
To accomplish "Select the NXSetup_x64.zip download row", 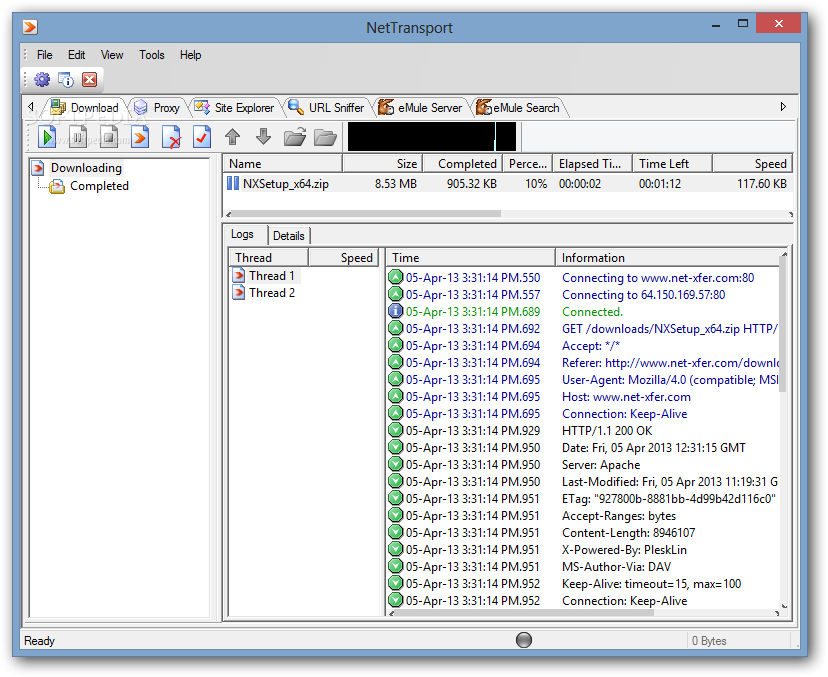I will pyautogui.click(x=507, y=184).
